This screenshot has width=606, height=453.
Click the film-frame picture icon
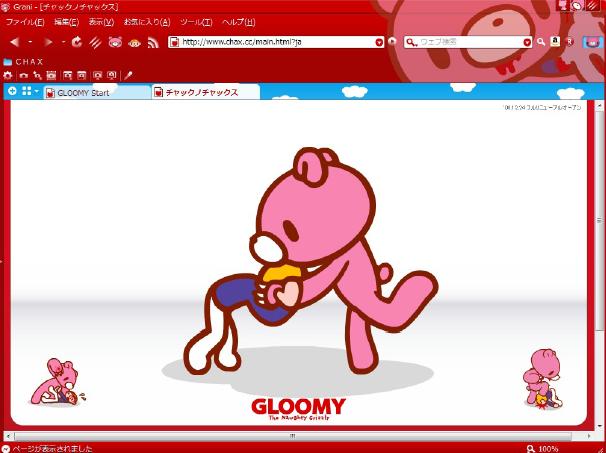coord(51,75)
